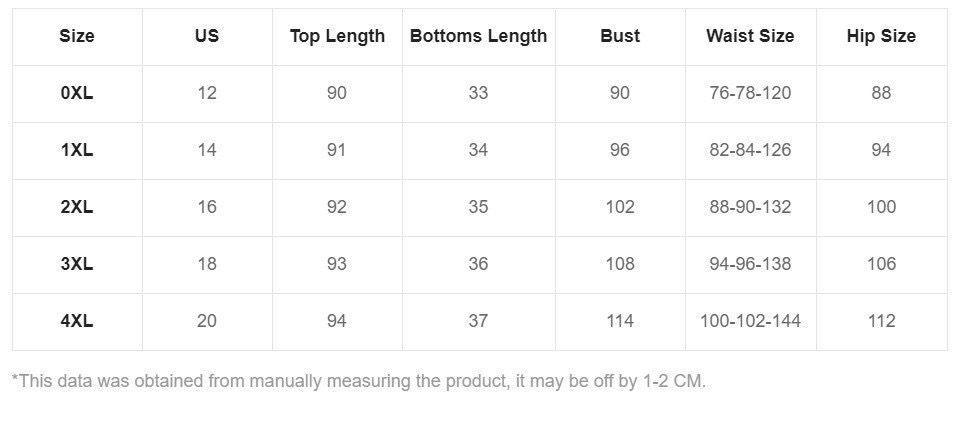The height and width of the screenshot is (425, 967).
Task: Click the 0XL size row label
Action: pos(77,93)
